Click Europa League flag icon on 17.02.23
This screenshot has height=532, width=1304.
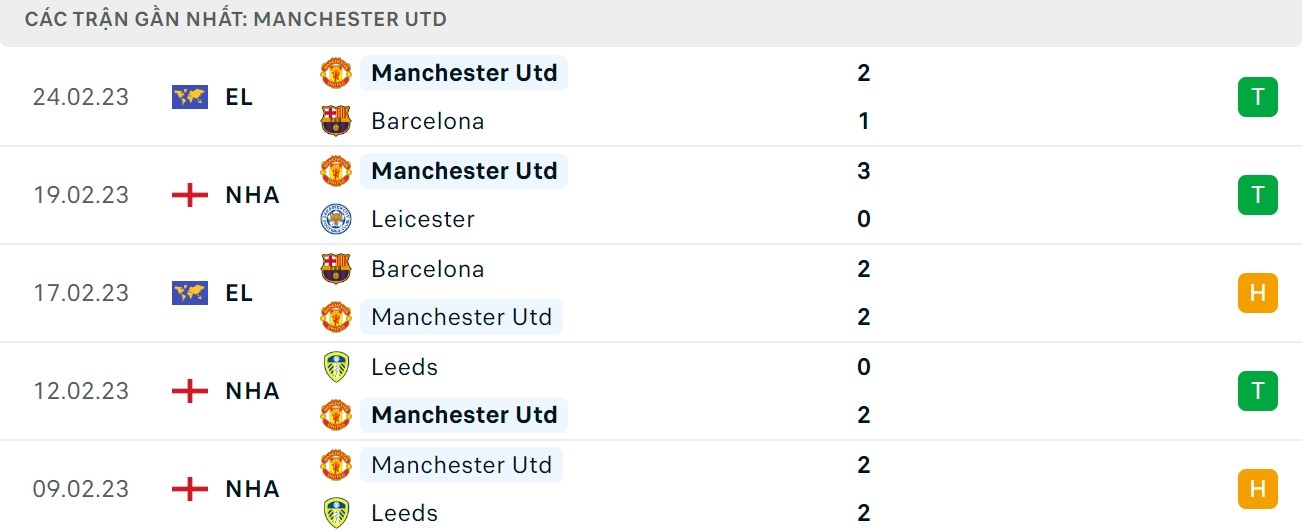(x=190, y=293)
